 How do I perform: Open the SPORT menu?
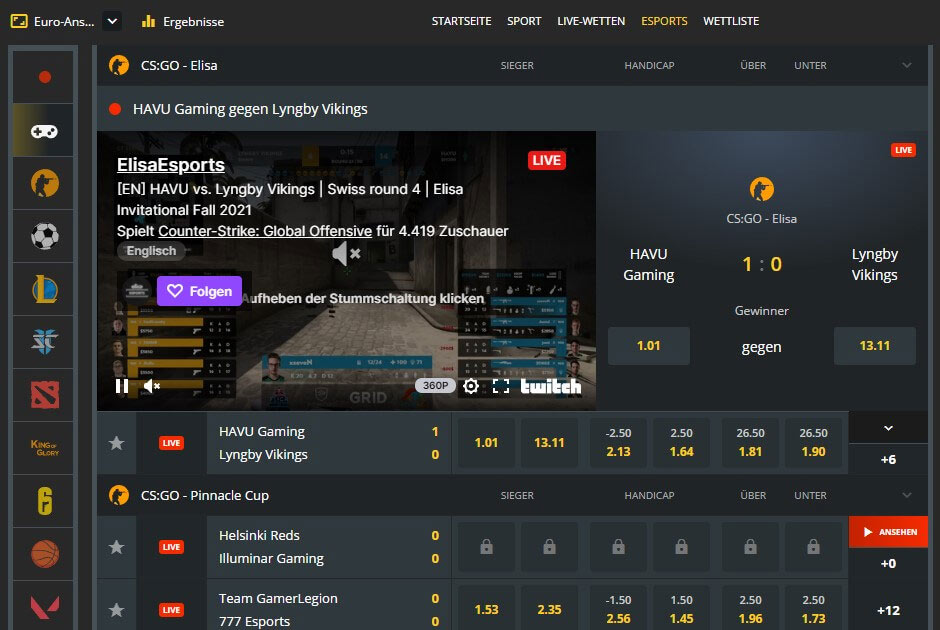(x=524, y=21)
